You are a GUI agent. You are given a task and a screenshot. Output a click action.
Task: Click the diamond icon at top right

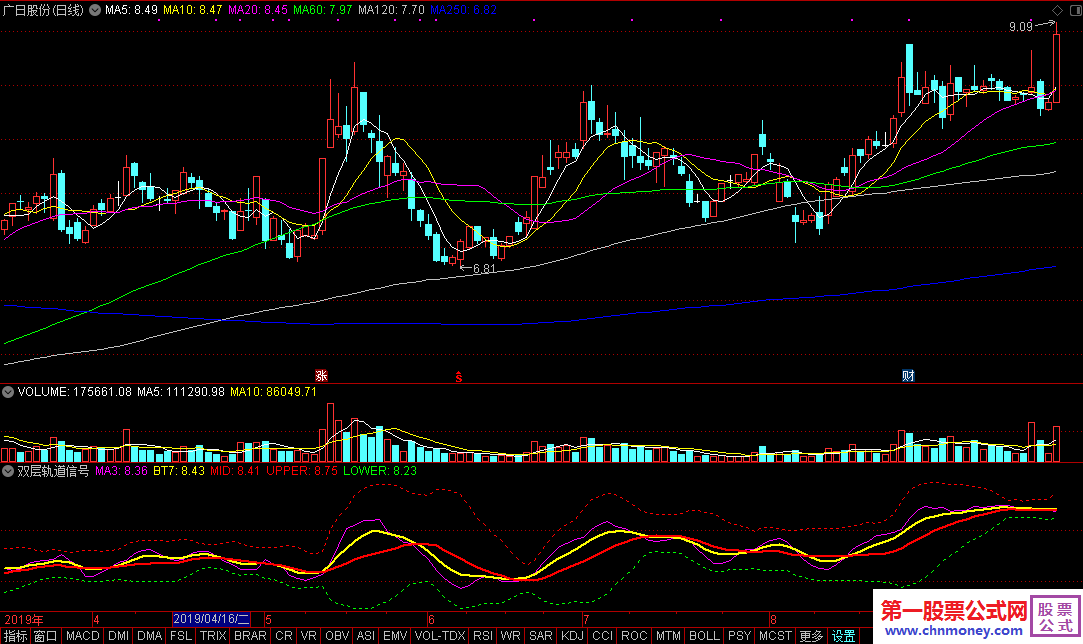(1057, 10)
